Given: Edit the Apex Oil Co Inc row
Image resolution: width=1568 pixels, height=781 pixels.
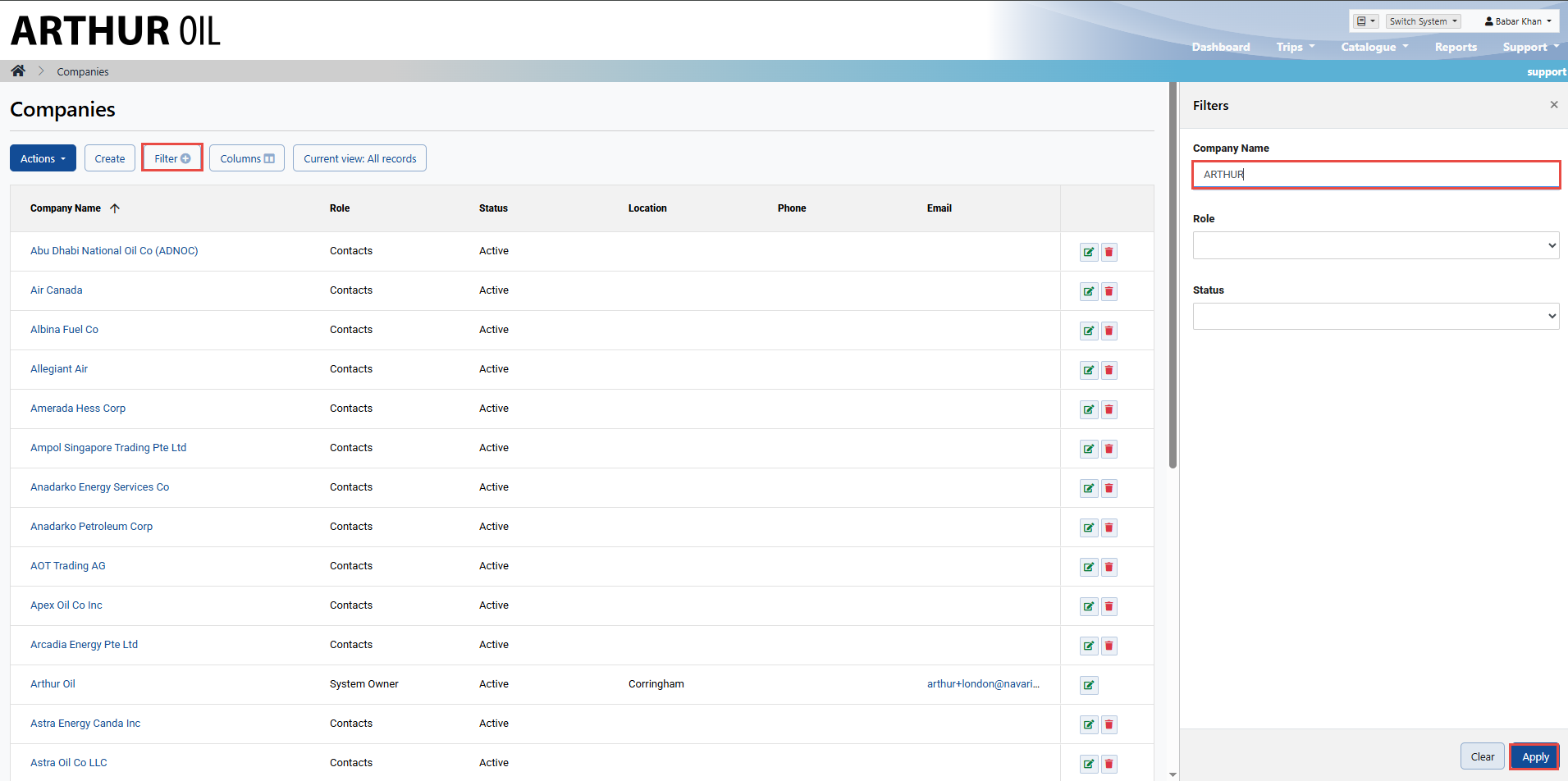Looking at the screenshot, I should pos(1089,606).
